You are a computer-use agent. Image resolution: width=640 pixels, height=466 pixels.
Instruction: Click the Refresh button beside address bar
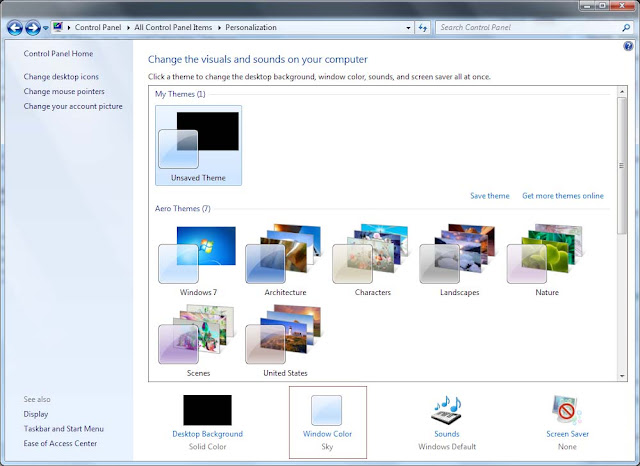coord(422,28)
